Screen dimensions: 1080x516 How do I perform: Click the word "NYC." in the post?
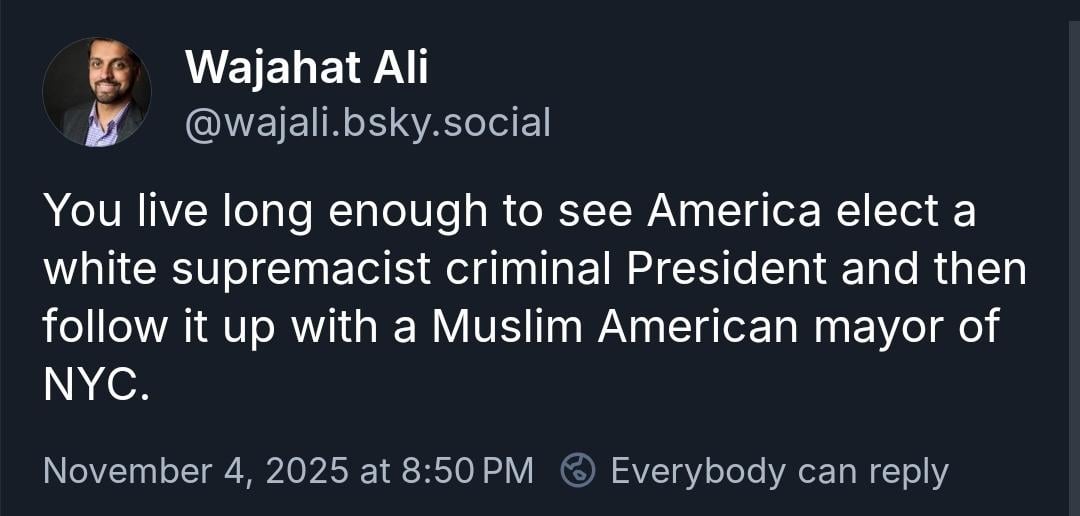tap(96, 386)
